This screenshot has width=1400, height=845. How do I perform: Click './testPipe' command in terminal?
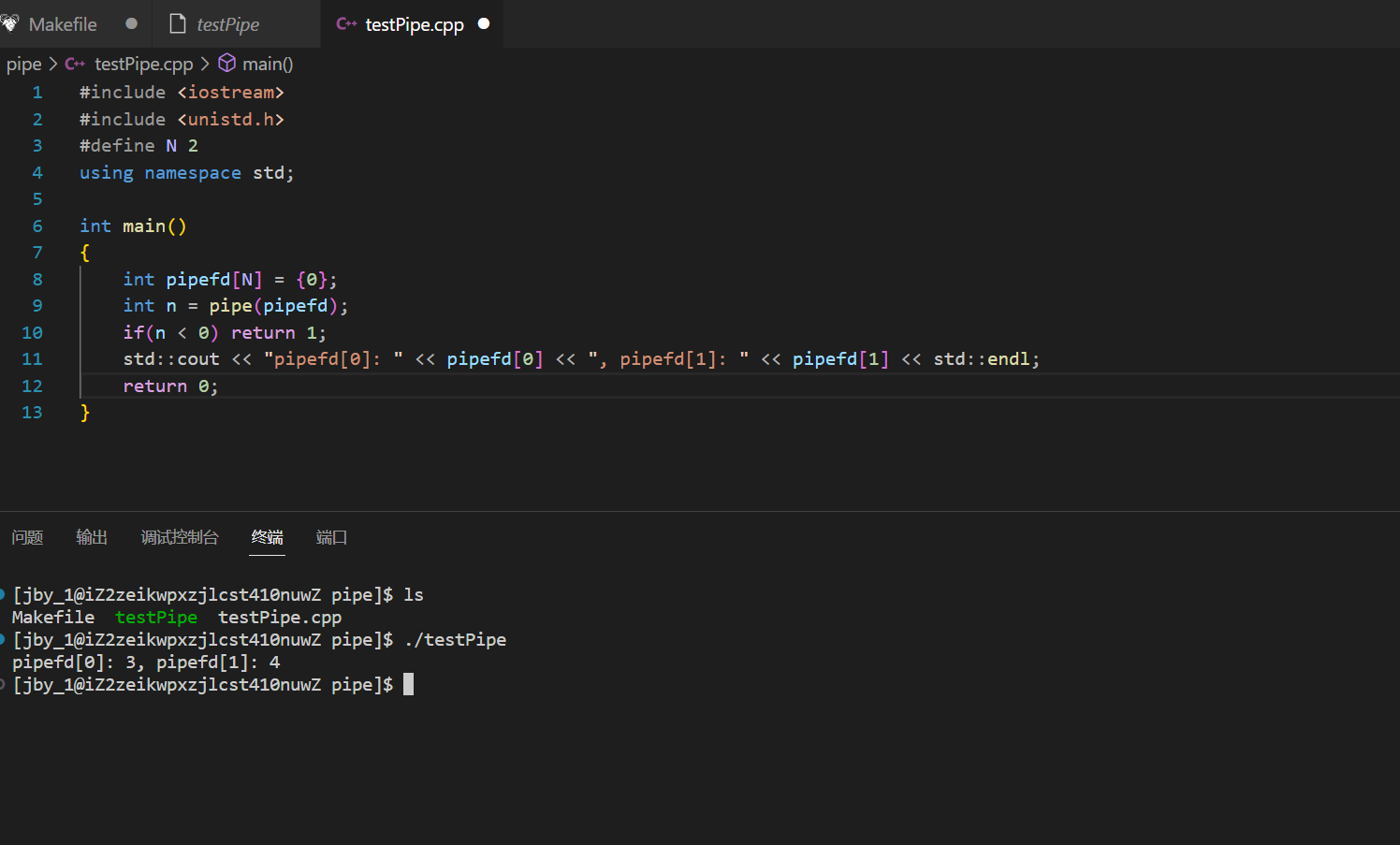click(x=455, y=640)
